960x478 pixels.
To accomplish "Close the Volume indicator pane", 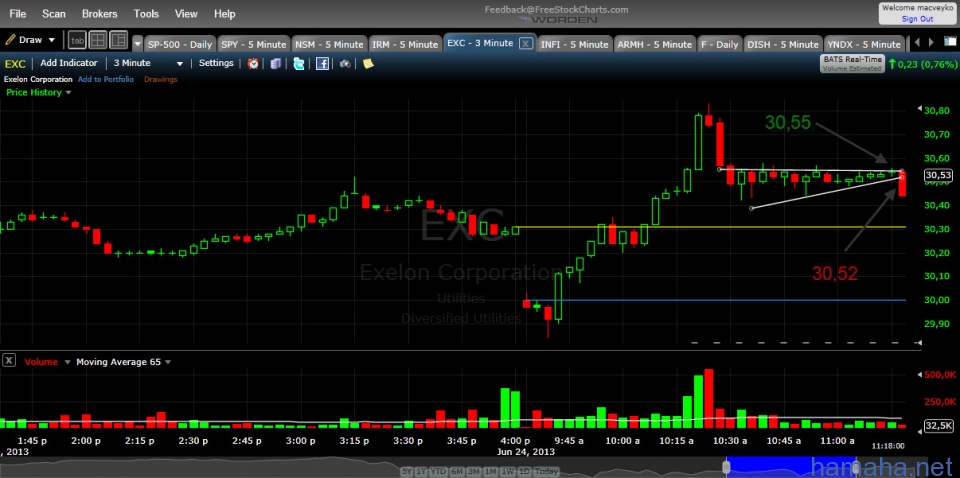I will 9,361.
